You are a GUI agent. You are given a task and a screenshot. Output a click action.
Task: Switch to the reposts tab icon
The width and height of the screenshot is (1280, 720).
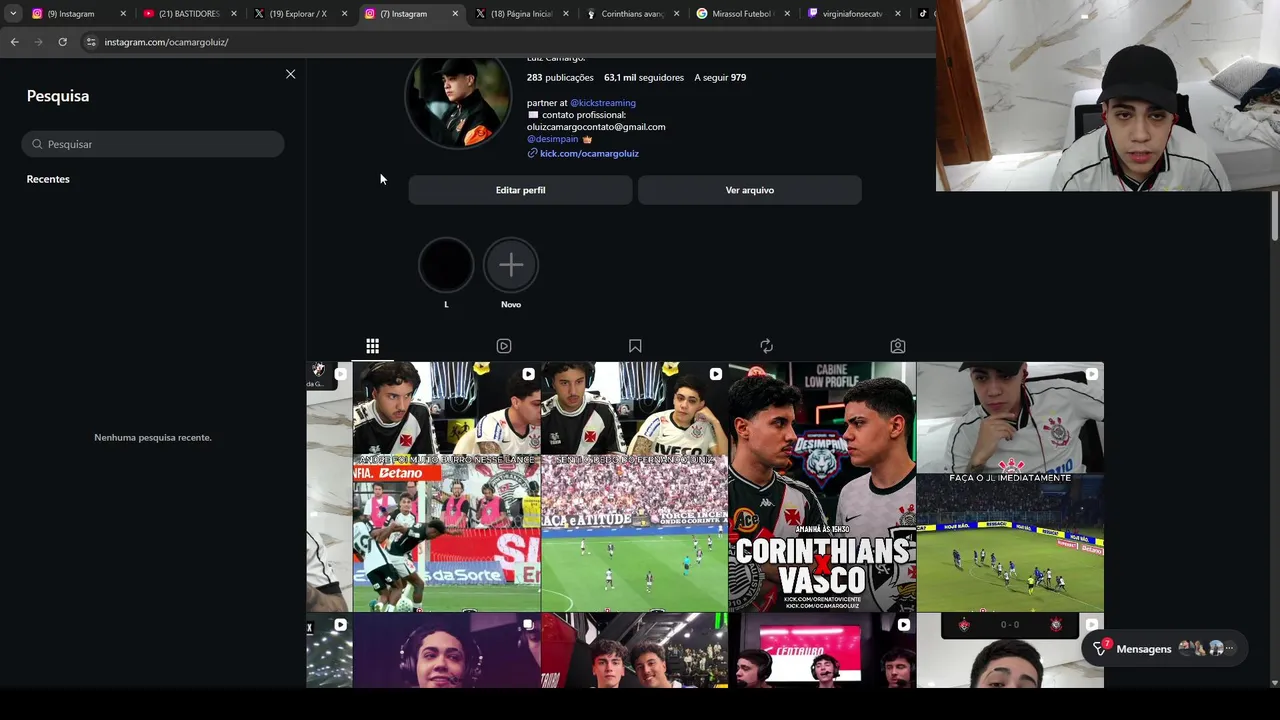click(766, 346)
